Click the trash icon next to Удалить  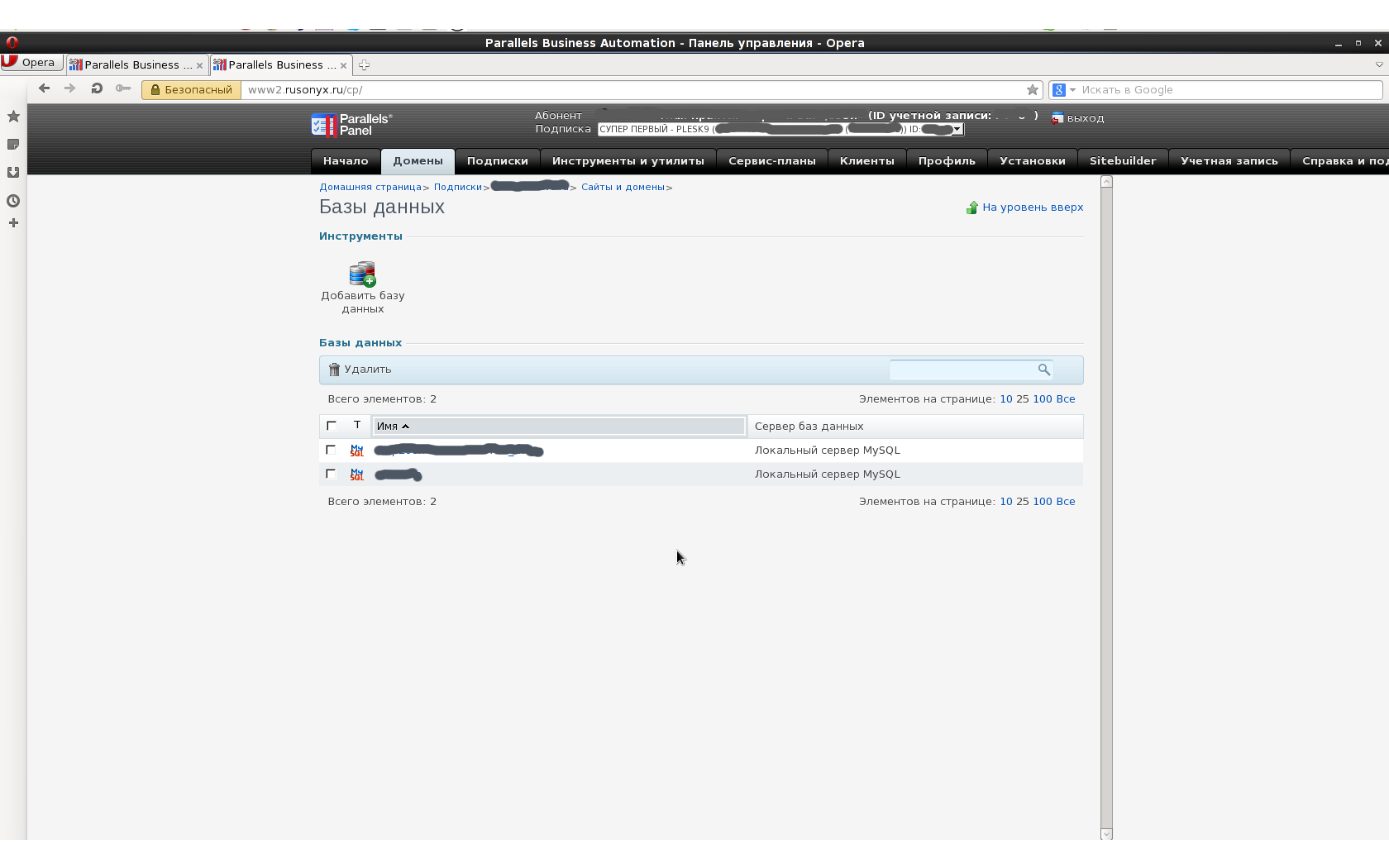(x=334, y=370)
